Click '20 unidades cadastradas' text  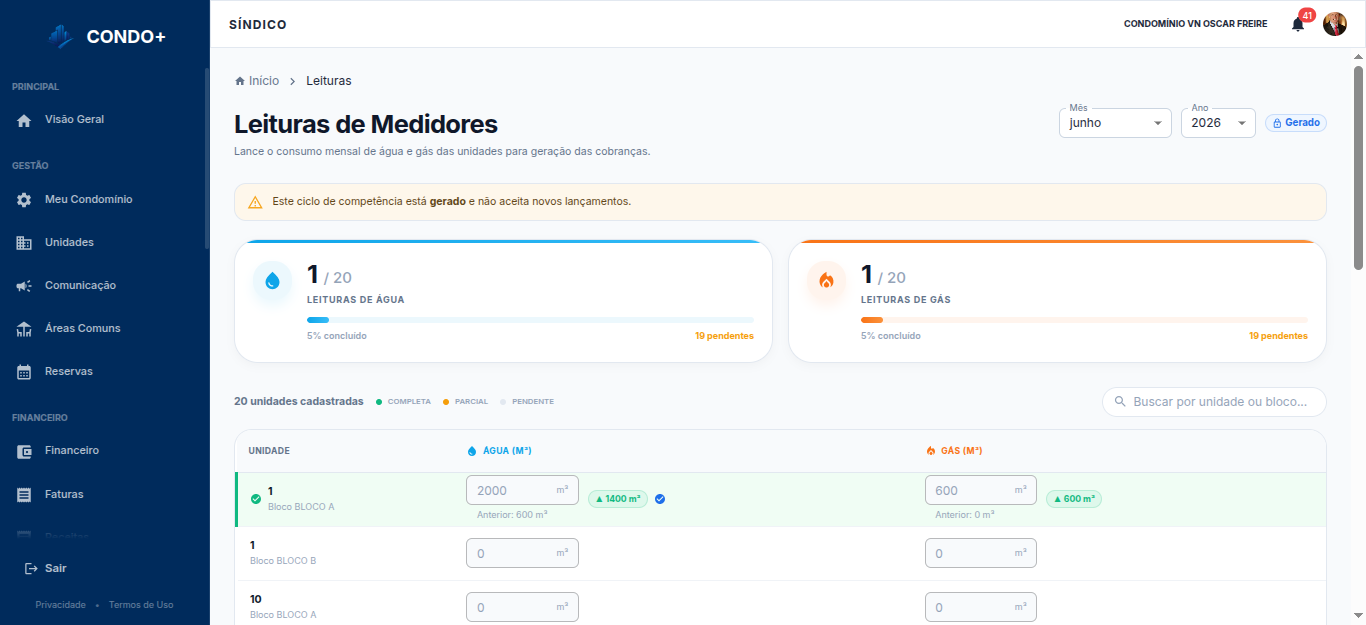[x=299, y=402]
